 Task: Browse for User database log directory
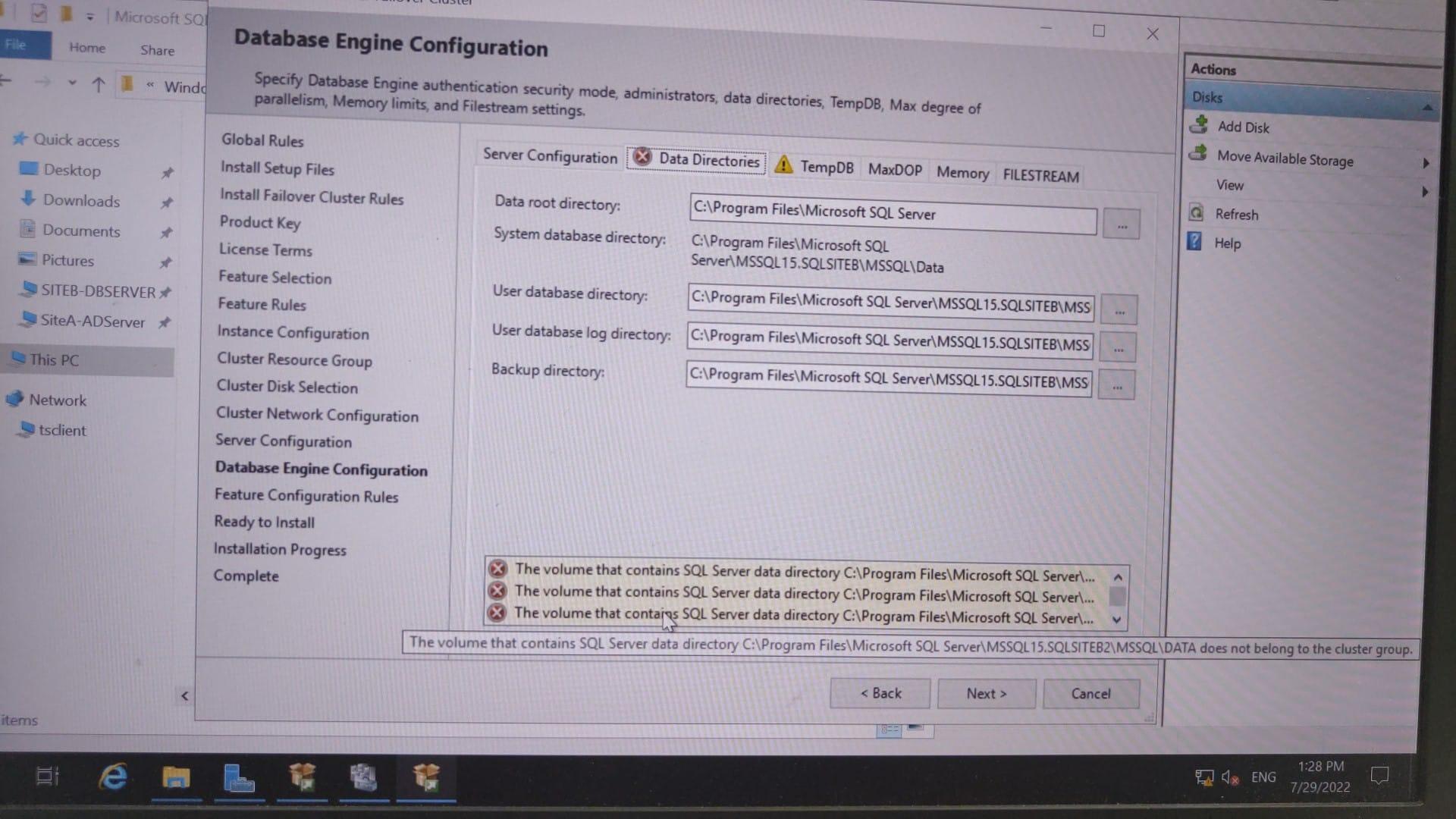(1118, 349)
